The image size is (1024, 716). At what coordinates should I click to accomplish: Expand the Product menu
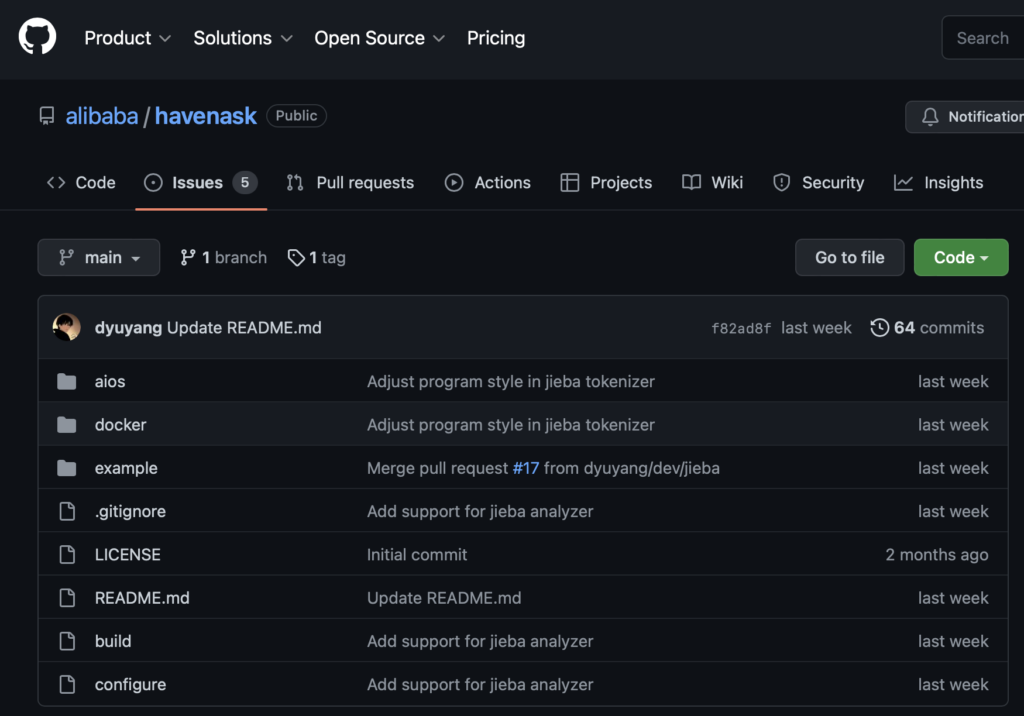point(127,38)
